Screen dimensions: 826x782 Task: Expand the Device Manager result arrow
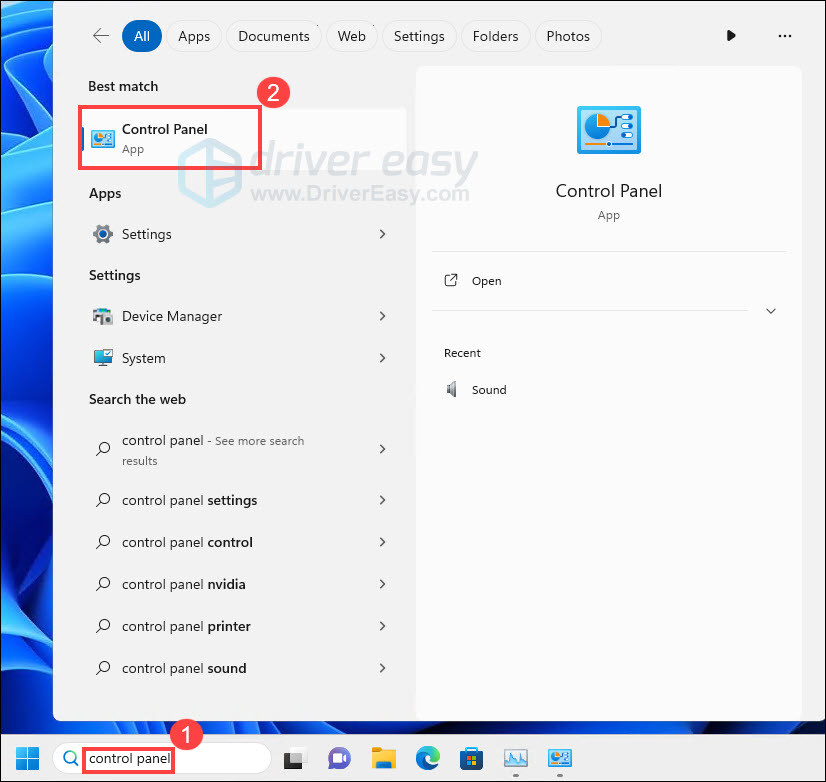pyautogui.click(x=382, y=316)
